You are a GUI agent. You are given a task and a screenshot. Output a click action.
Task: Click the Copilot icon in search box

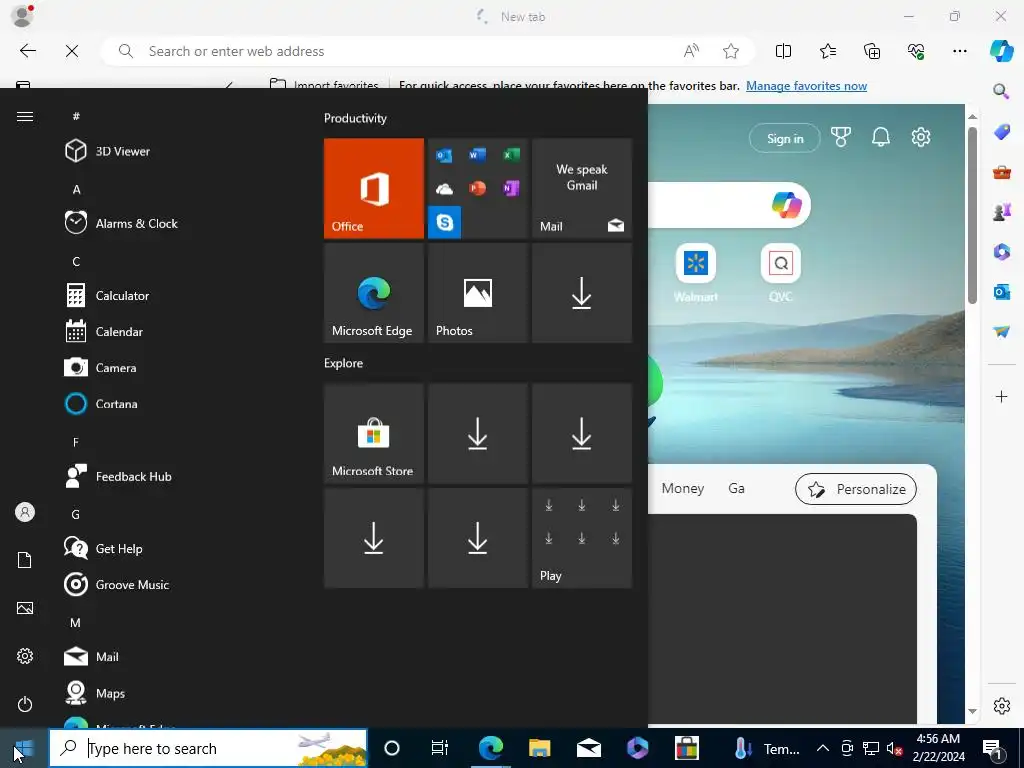(786, 204)
